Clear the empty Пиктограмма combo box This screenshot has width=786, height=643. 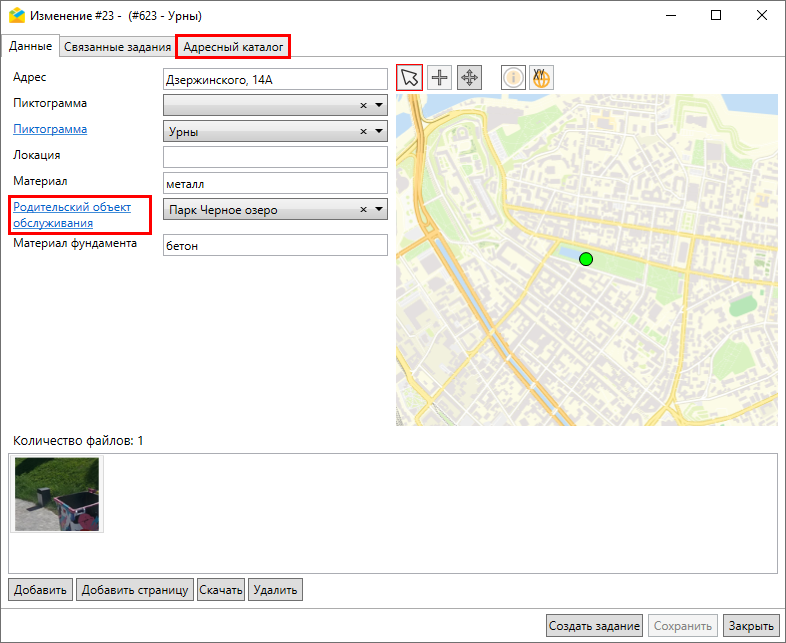coord(364,105)
